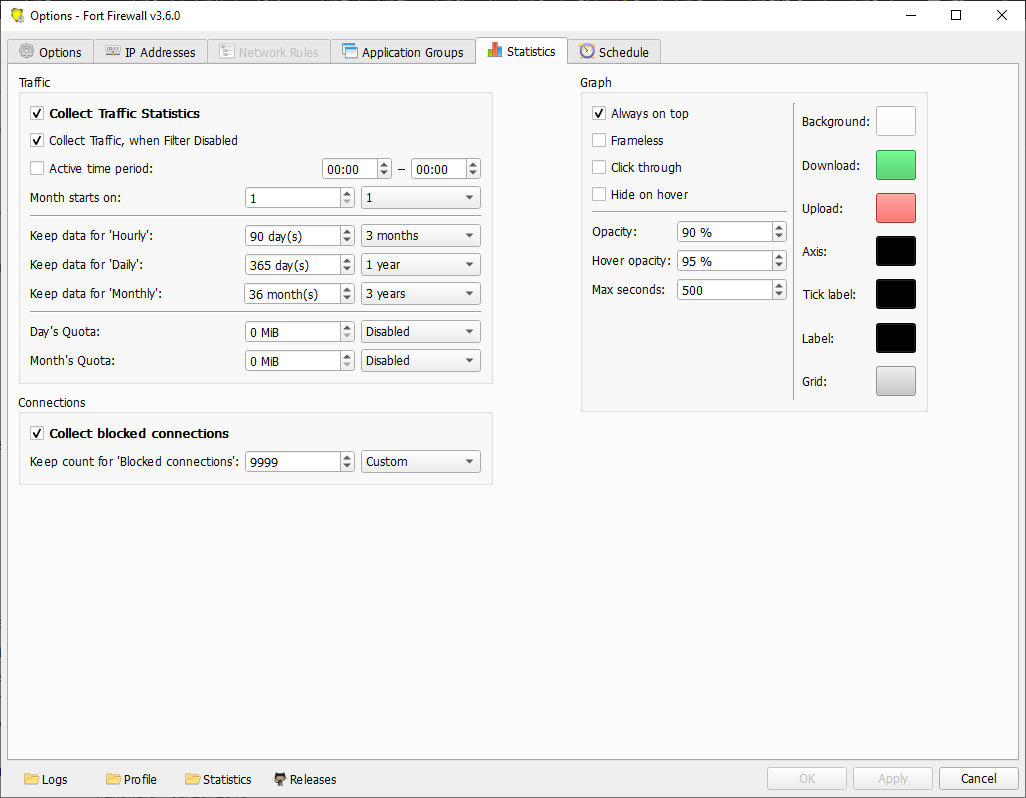Click the Application Groups window icon
The image size is (1026, 798).
350,52
